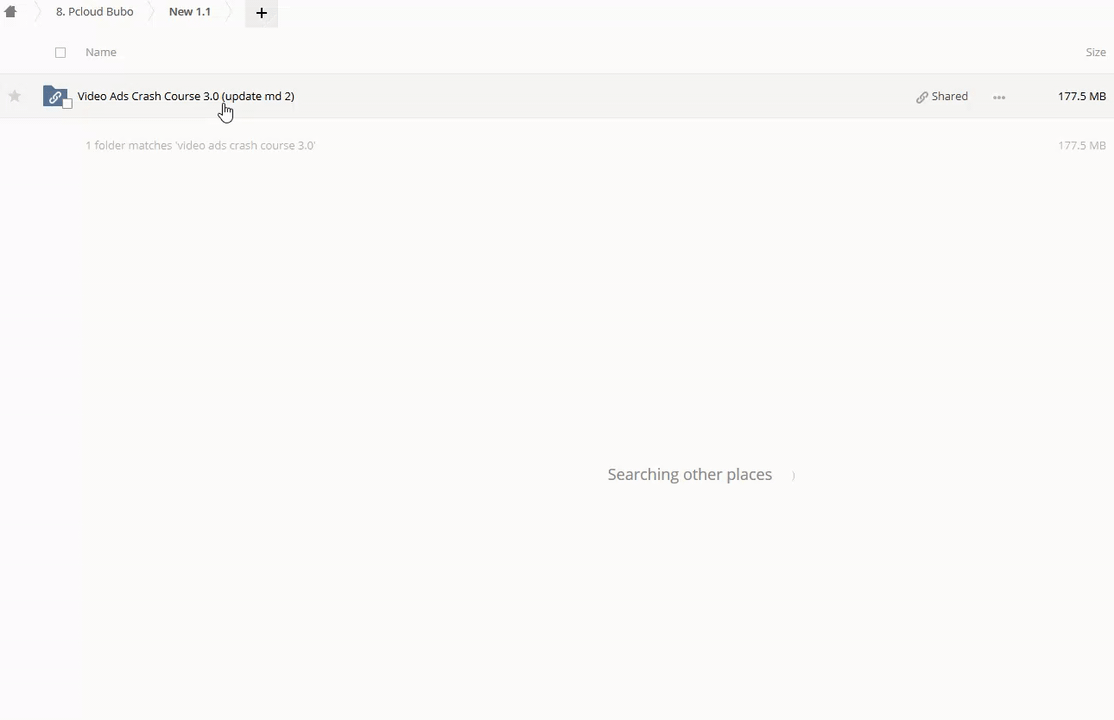
Task: Expand the chevron right after Home icon
Action: pyautogui.click(x=38, y=13)
